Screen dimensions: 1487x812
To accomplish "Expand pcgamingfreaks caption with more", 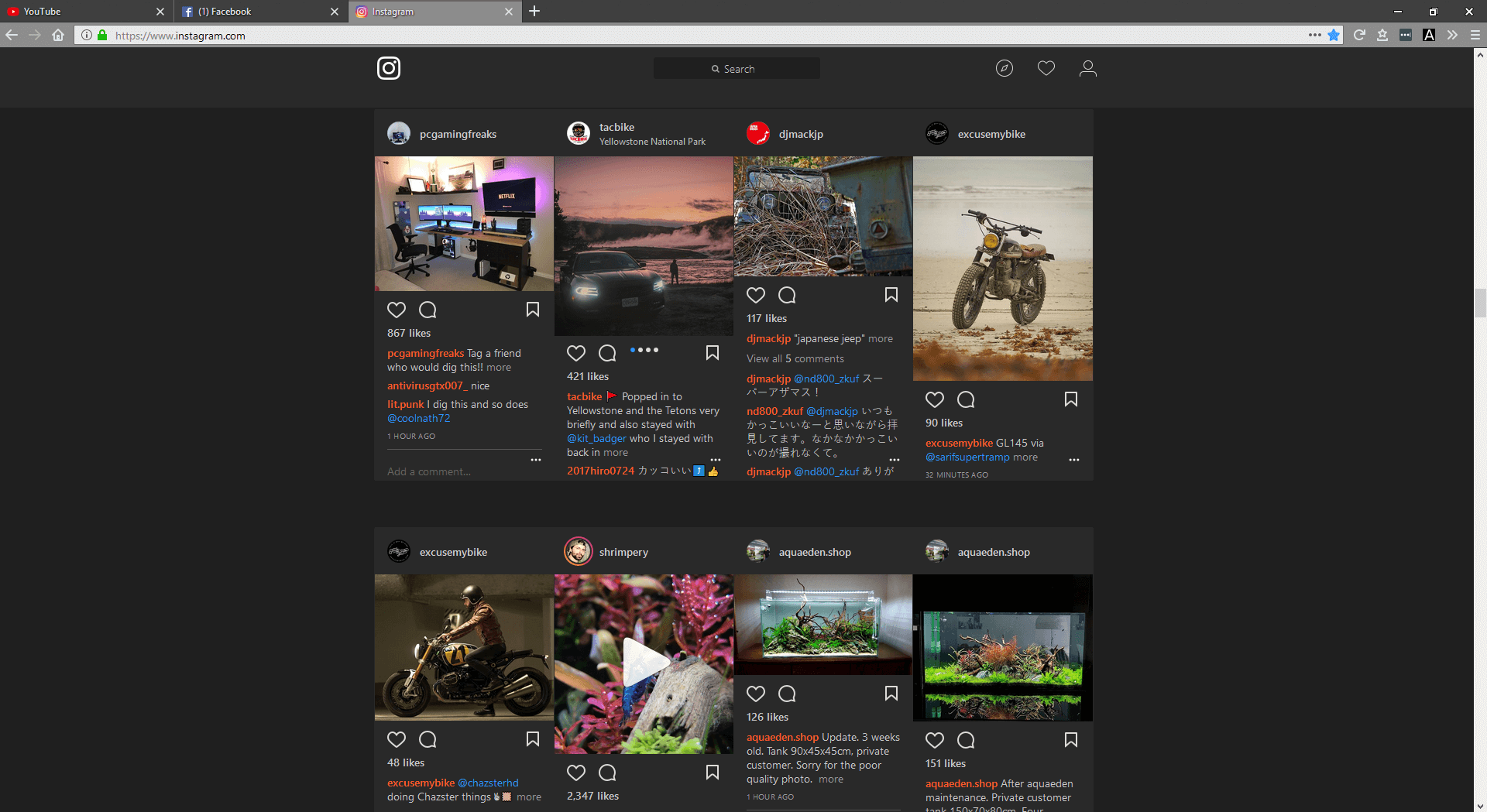I will (499, 368).
